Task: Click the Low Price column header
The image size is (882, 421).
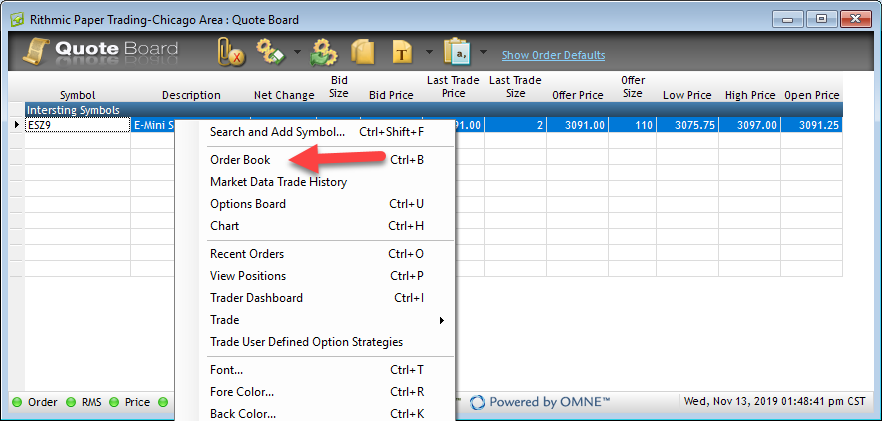Action: pos(687,95)
